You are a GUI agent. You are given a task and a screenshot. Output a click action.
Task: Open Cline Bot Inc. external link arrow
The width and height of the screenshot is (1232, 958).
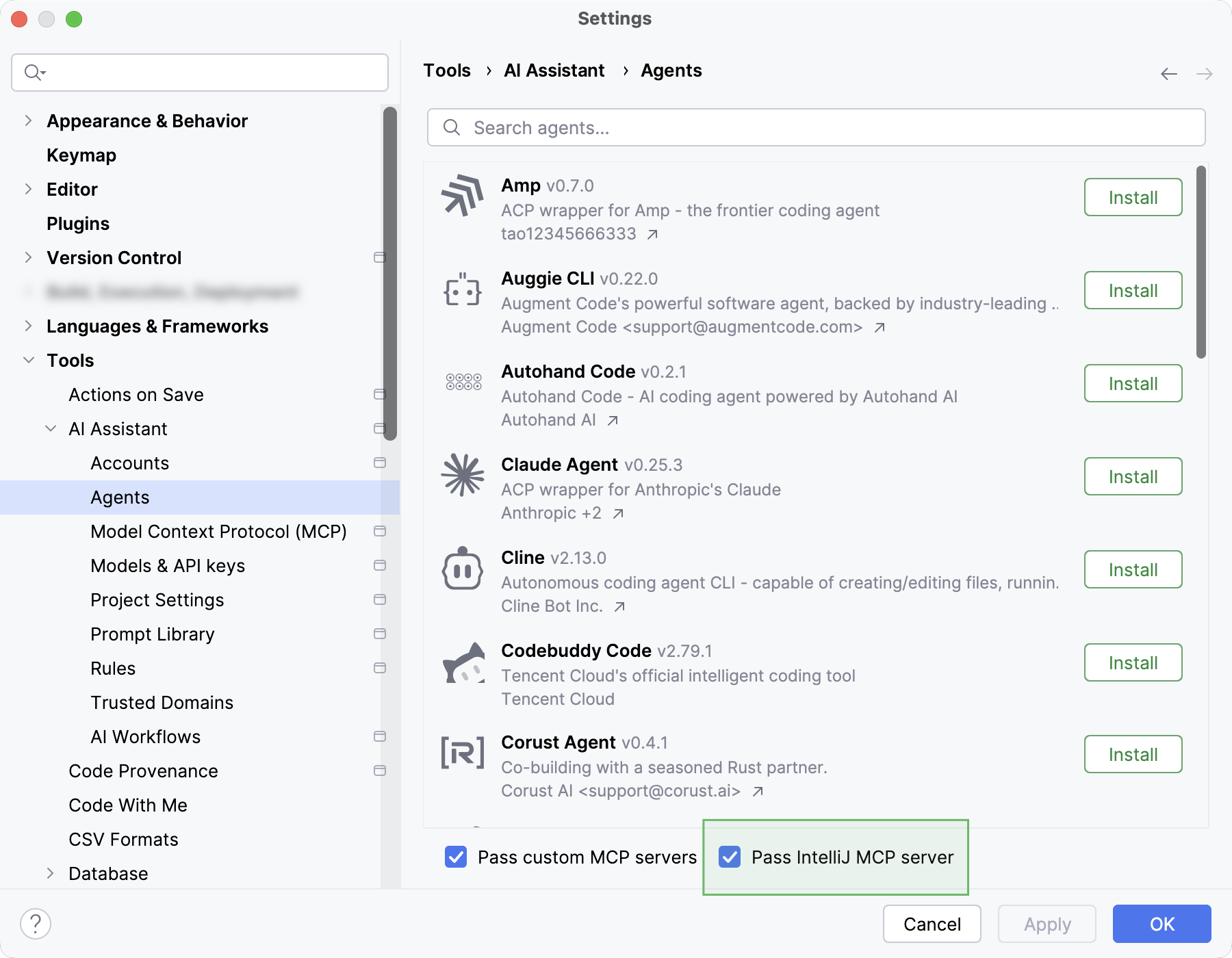point(619,606)
